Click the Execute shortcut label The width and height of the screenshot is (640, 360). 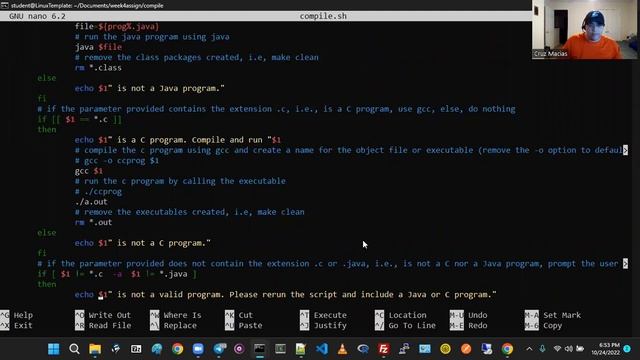point(330,315)
